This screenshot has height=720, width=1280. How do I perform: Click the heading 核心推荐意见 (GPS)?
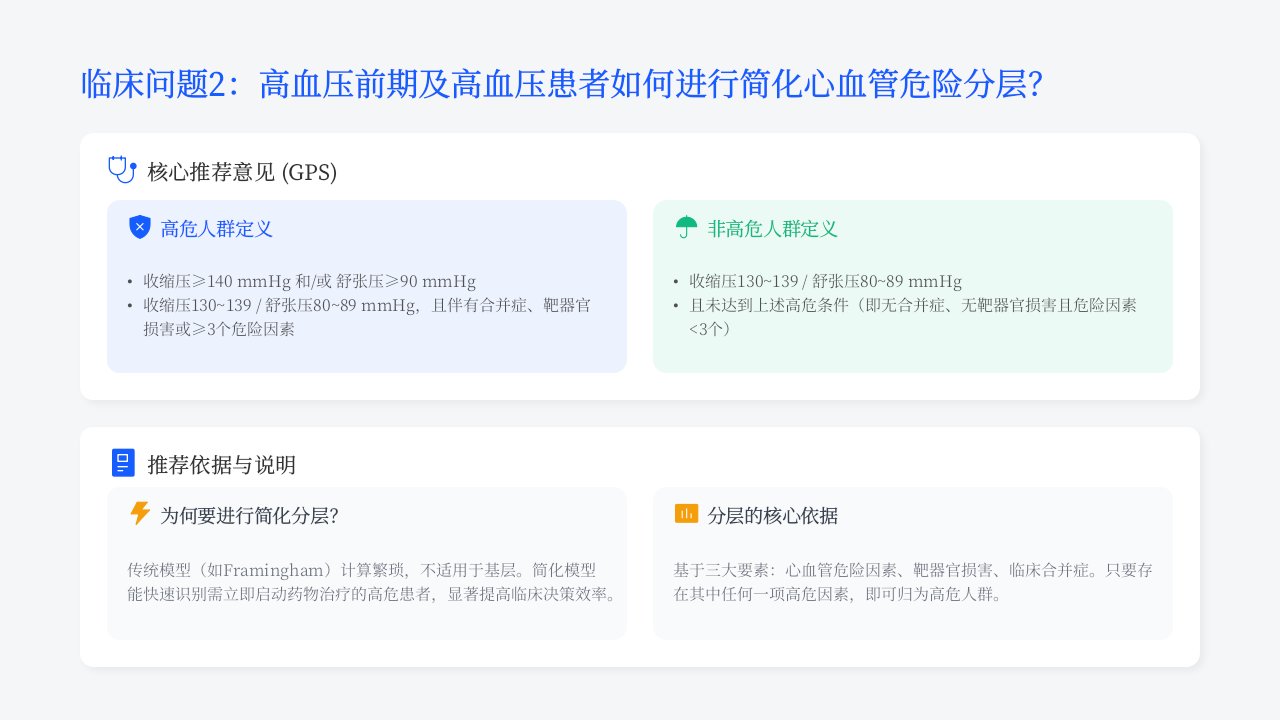click(242, 172)
